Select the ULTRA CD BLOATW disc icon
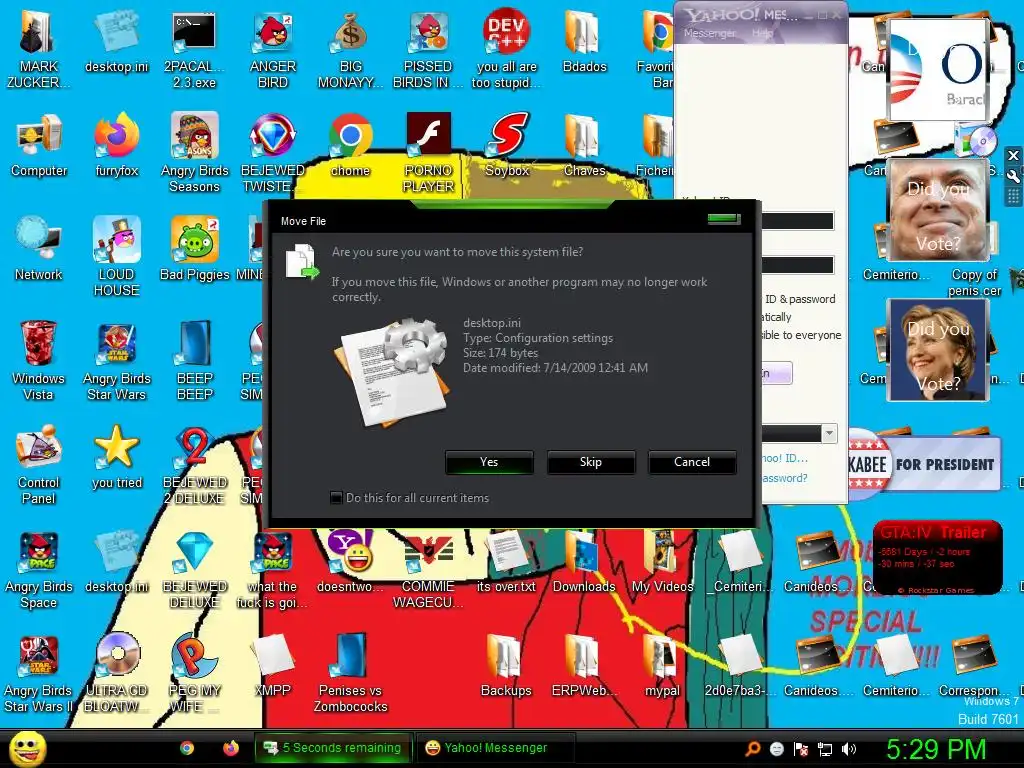The image size is (1024, 768). tap(117, 673)
